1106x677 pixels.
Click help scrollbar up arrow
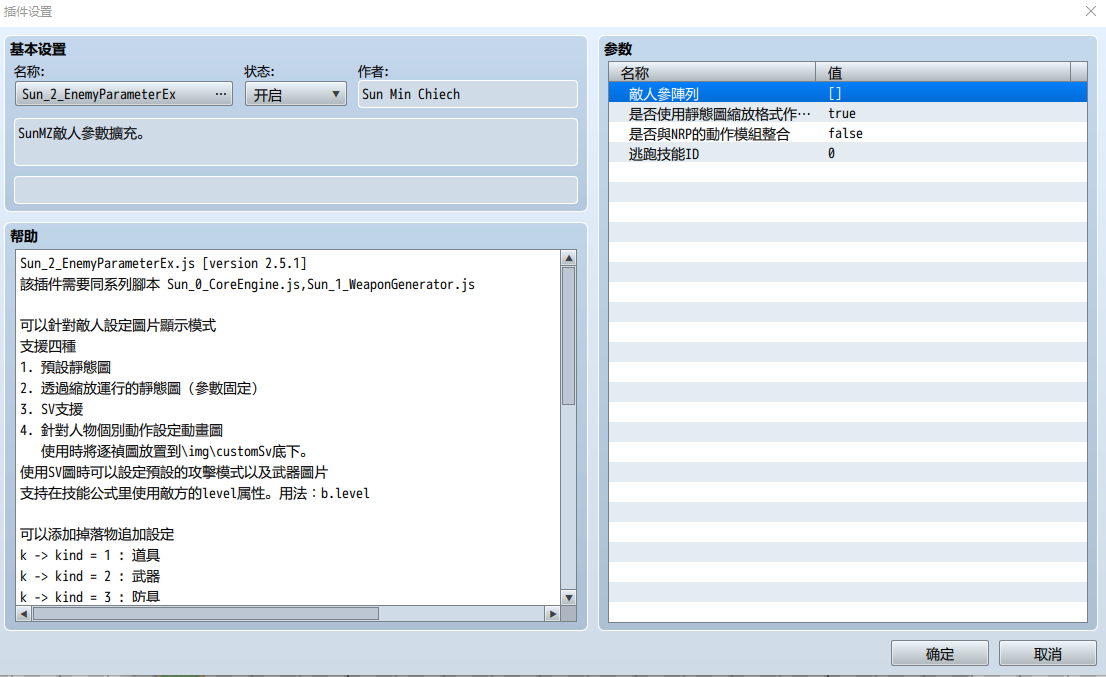569,257
